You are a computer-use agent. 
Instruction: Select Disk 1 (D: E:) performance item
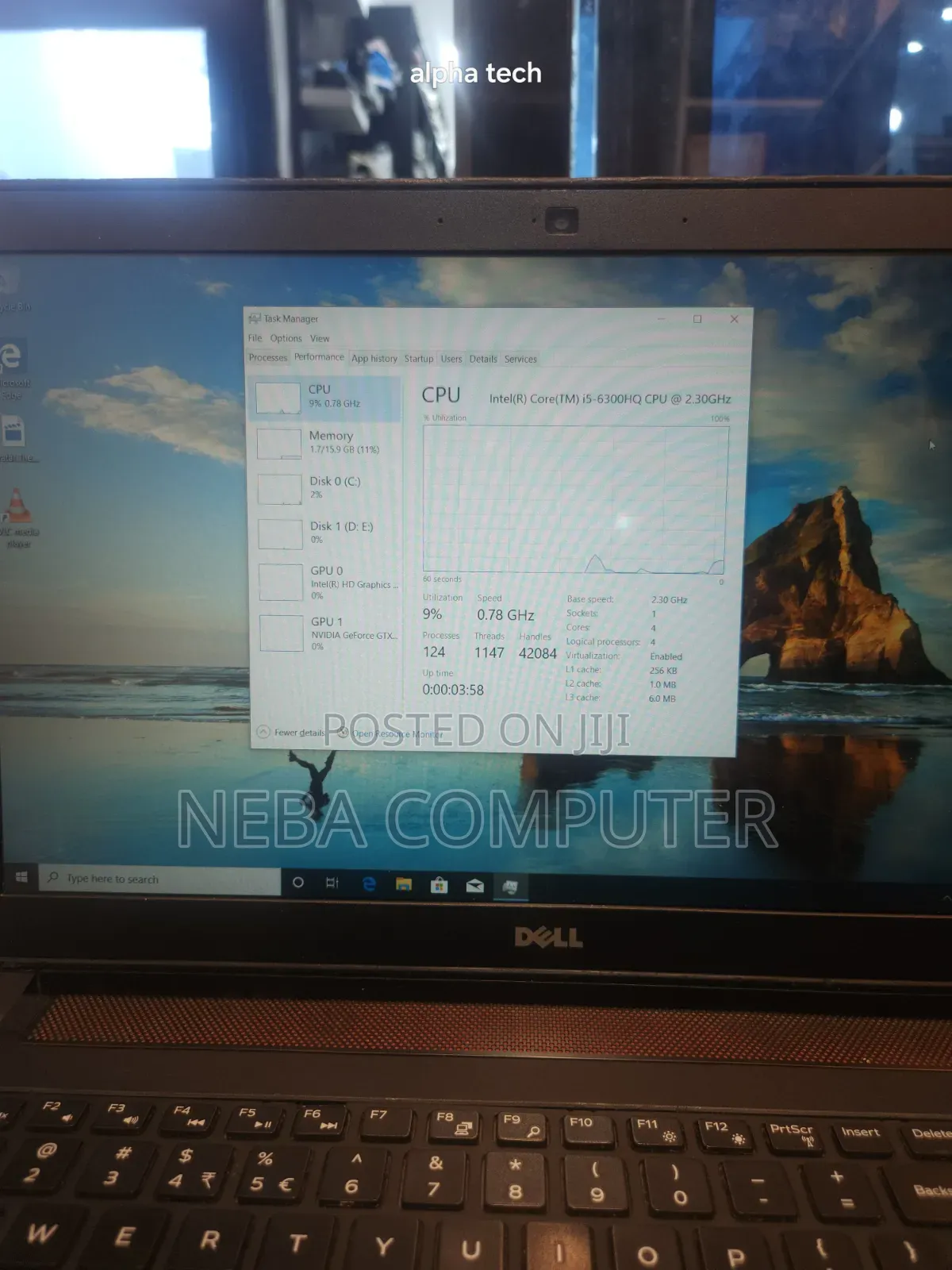[327, 533]
